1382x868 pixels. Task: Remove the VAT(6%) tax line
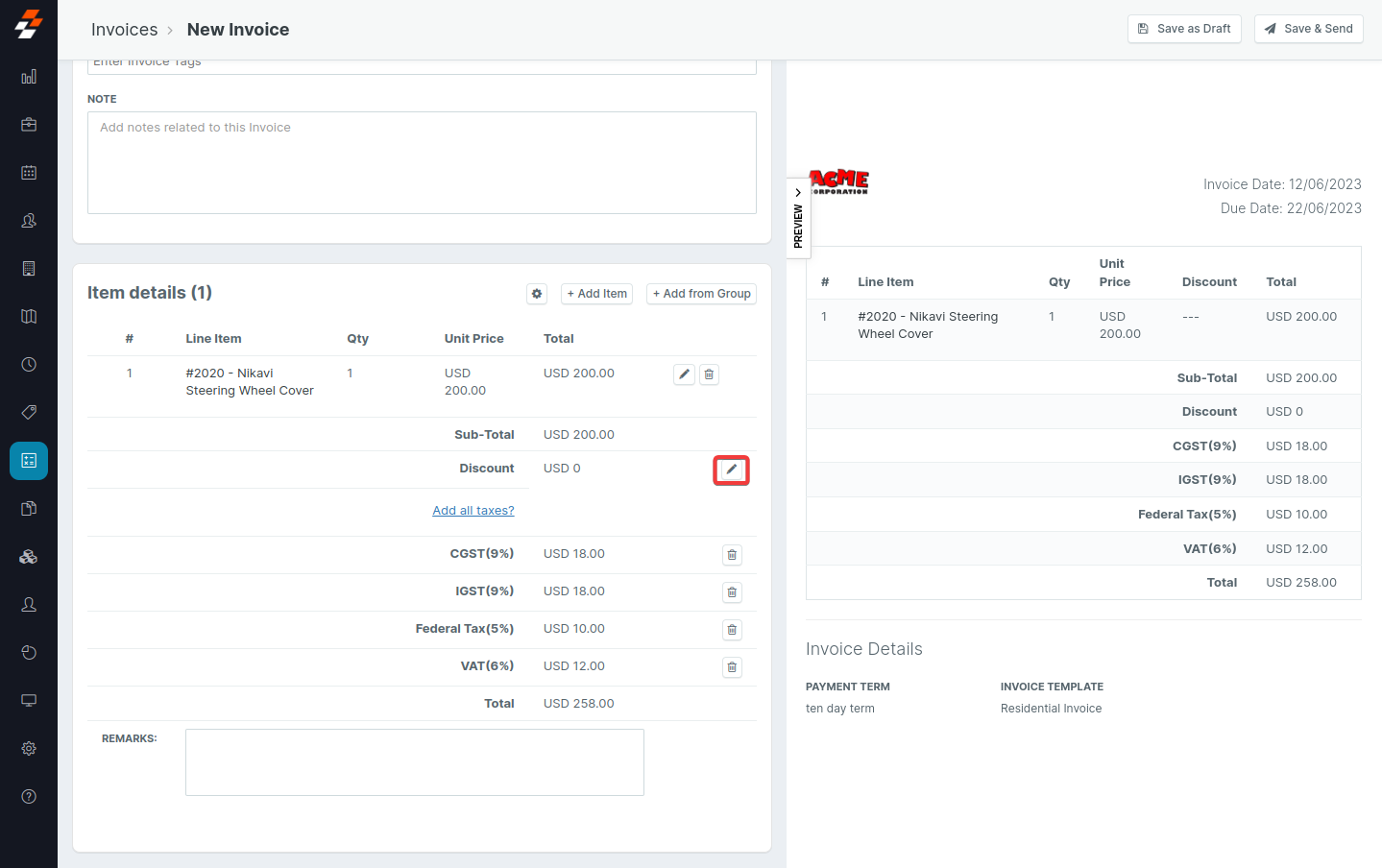(732, 667)
